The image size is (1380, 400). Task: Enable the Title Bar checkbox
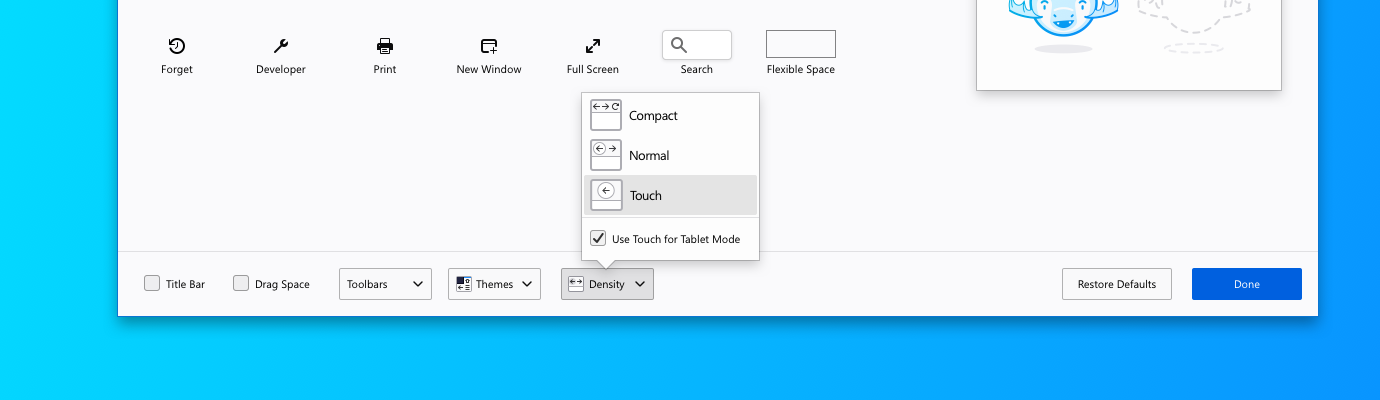coord(152,283)
